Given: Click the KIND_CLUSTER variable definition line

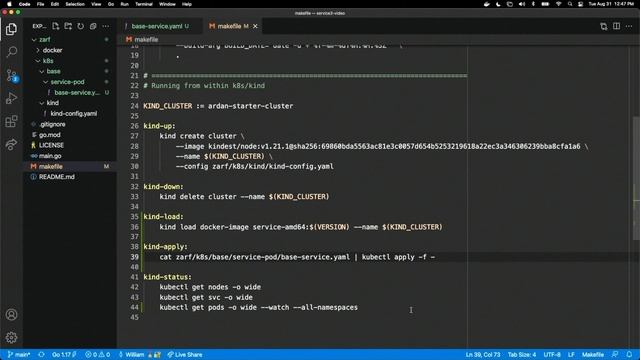Looking at the screenshot, I should (x=218, y=106).
